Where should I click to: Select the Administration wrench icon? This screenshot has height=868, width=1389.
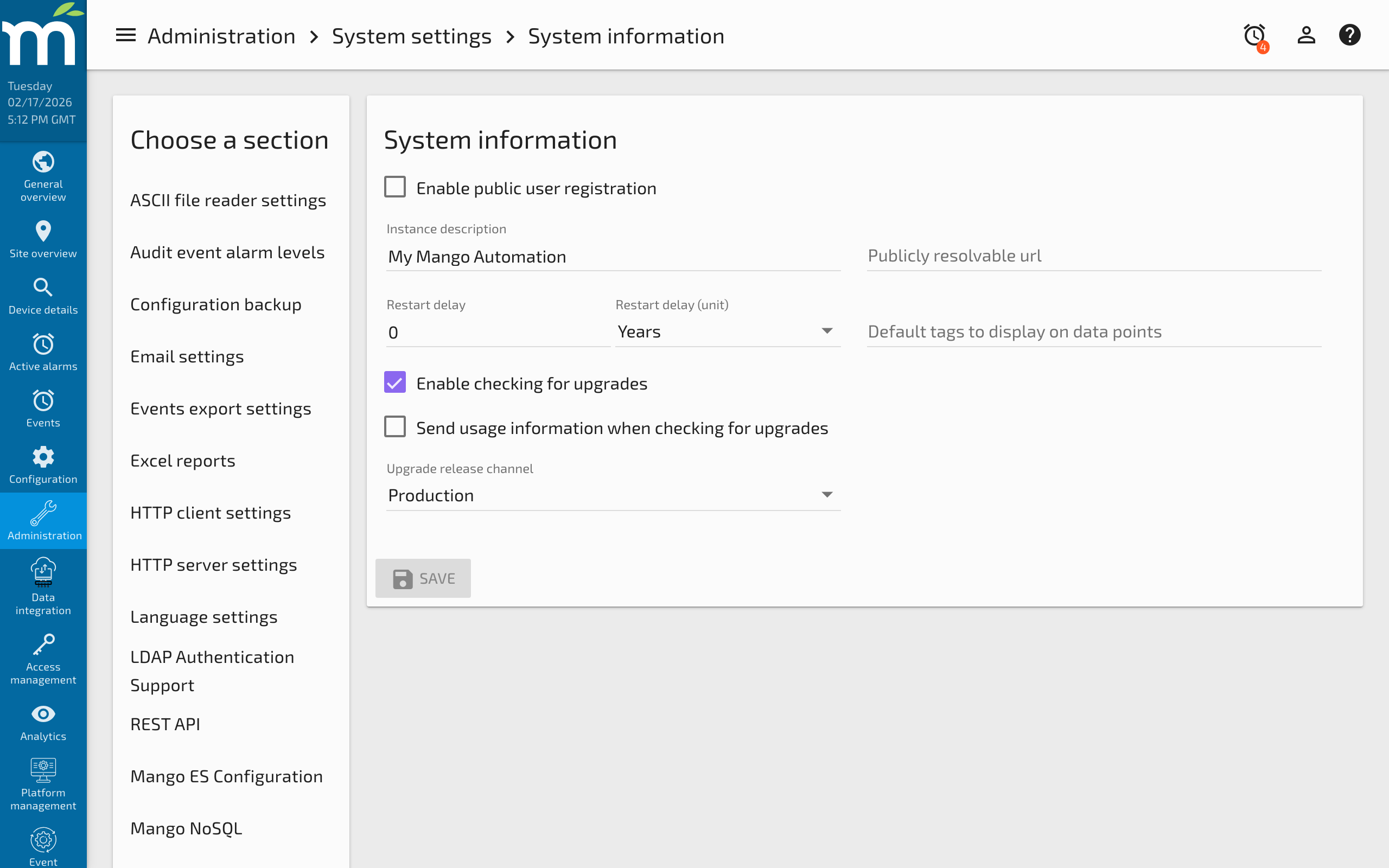pos(43,513)
